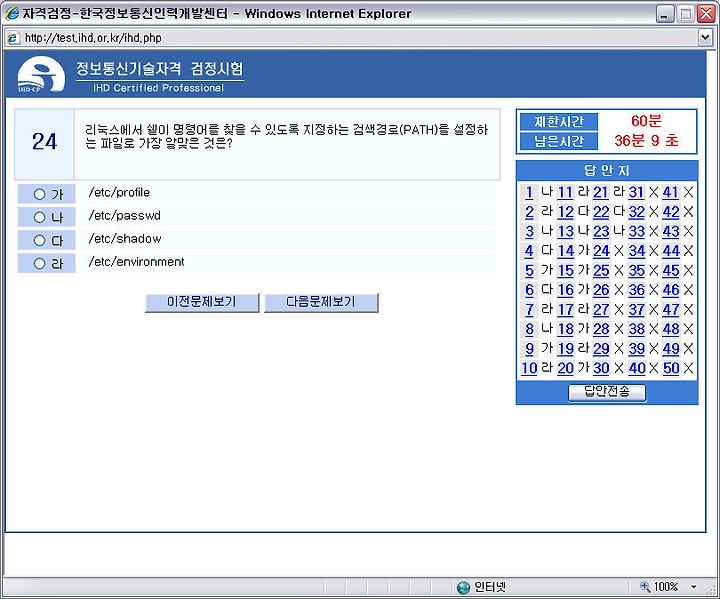Select radio option 다 /etc/shadow
Viewport: 720px width, 599px height.
pos(39,240)
